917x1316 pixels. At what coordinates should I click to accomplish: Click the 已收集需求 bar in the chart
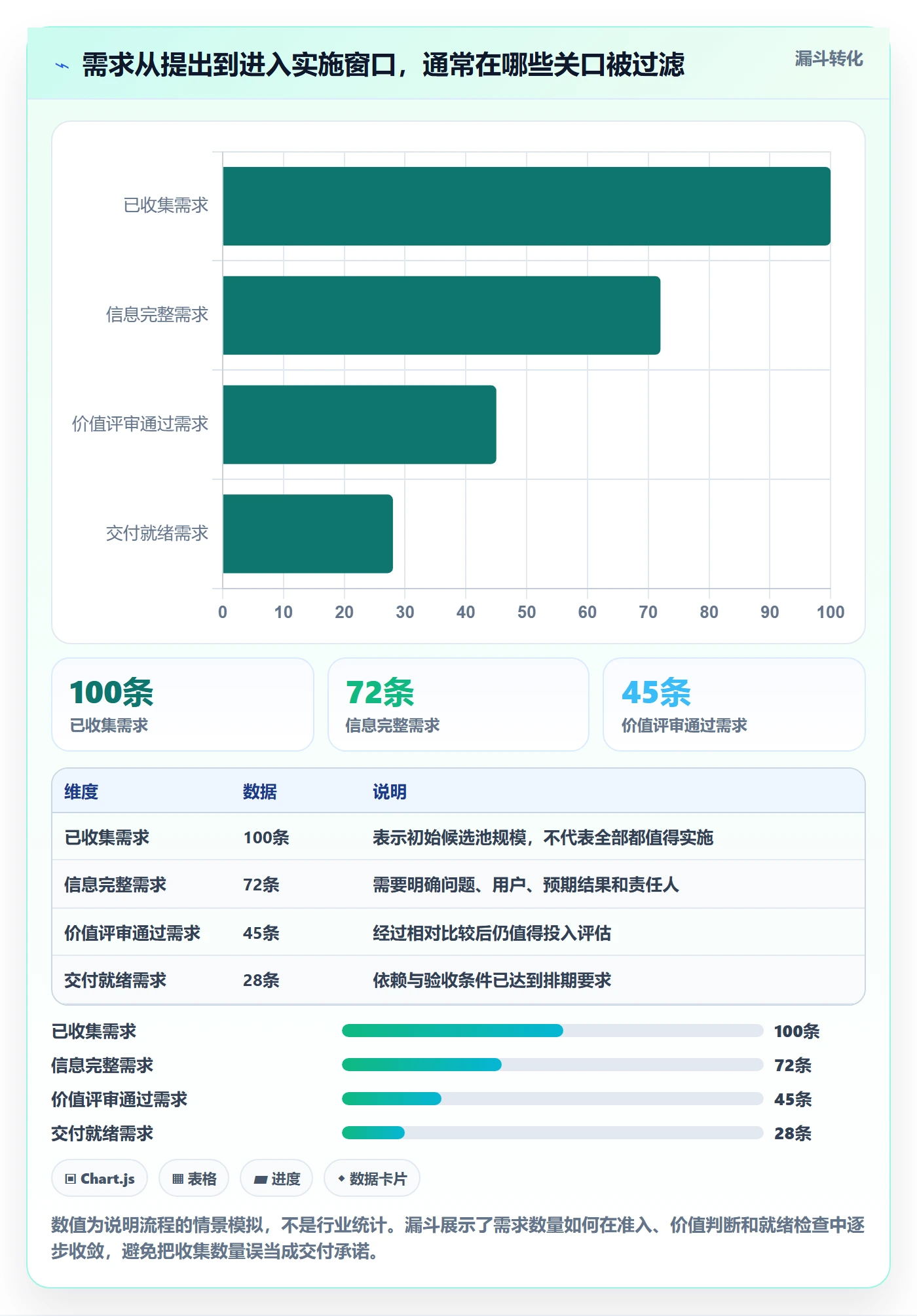(x=527, y=206)
